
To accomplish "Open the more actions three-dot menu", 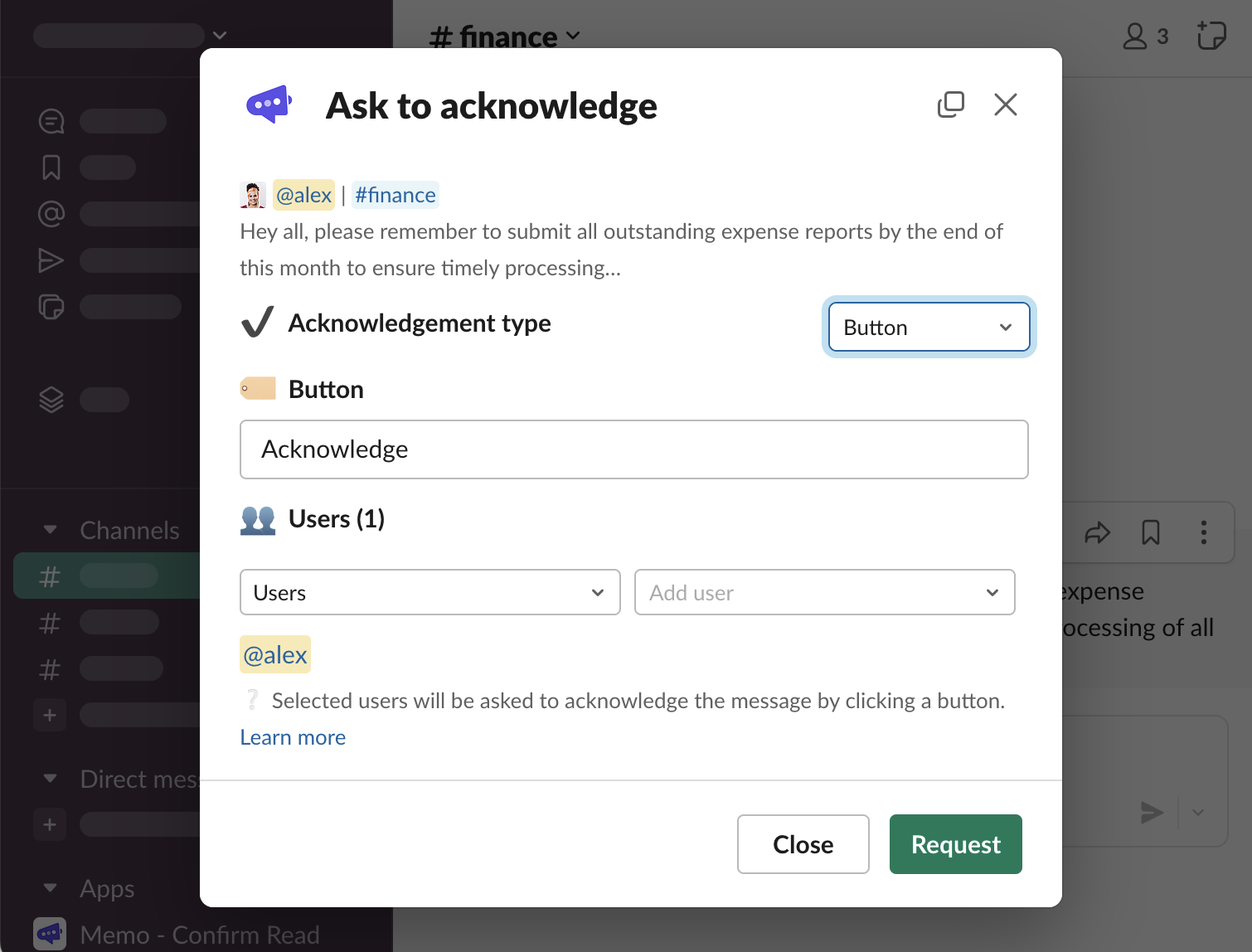I will (x=1204, y=532).
